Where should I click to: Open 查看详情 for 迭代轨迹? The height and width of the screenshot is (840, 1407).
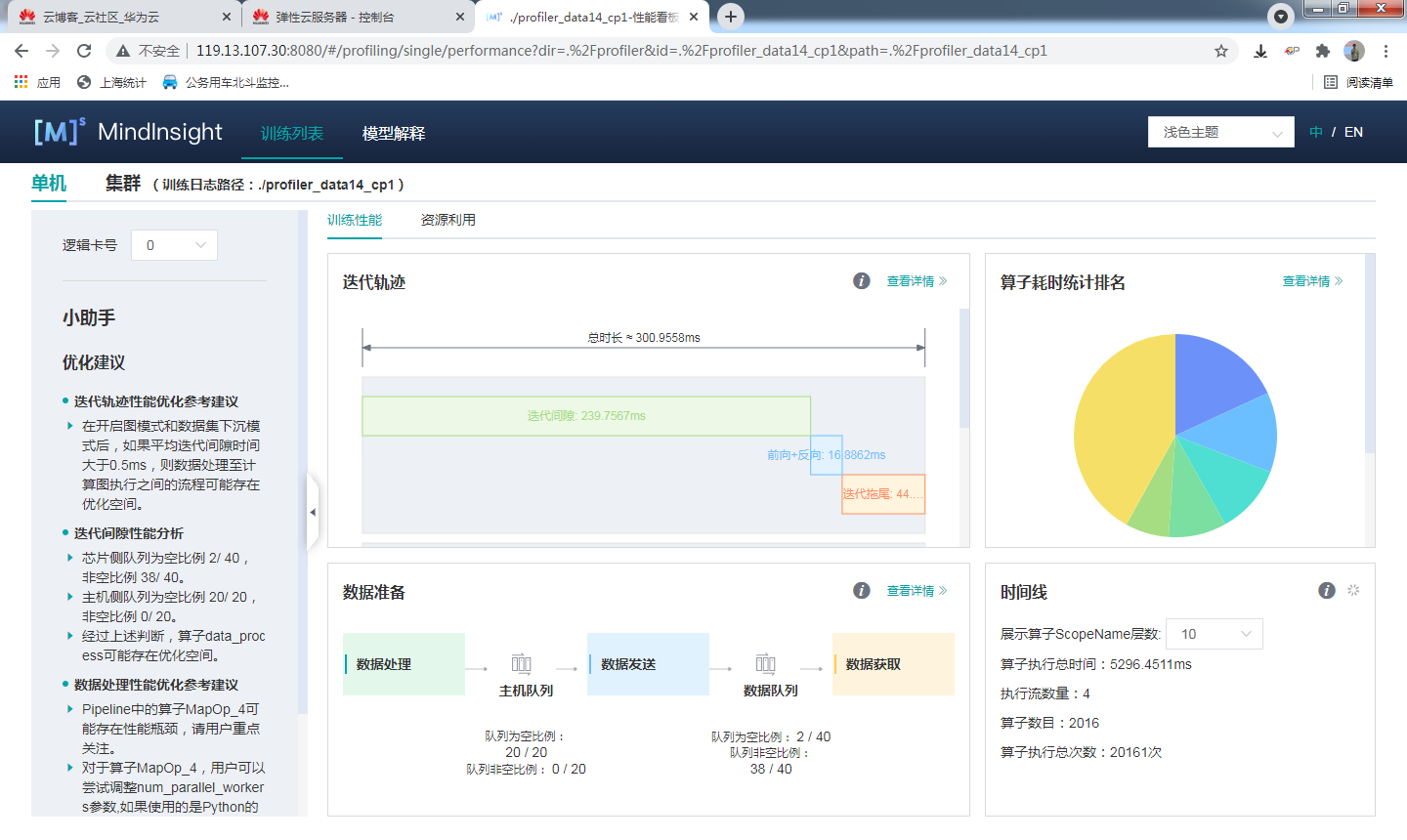tap(917, 281)
